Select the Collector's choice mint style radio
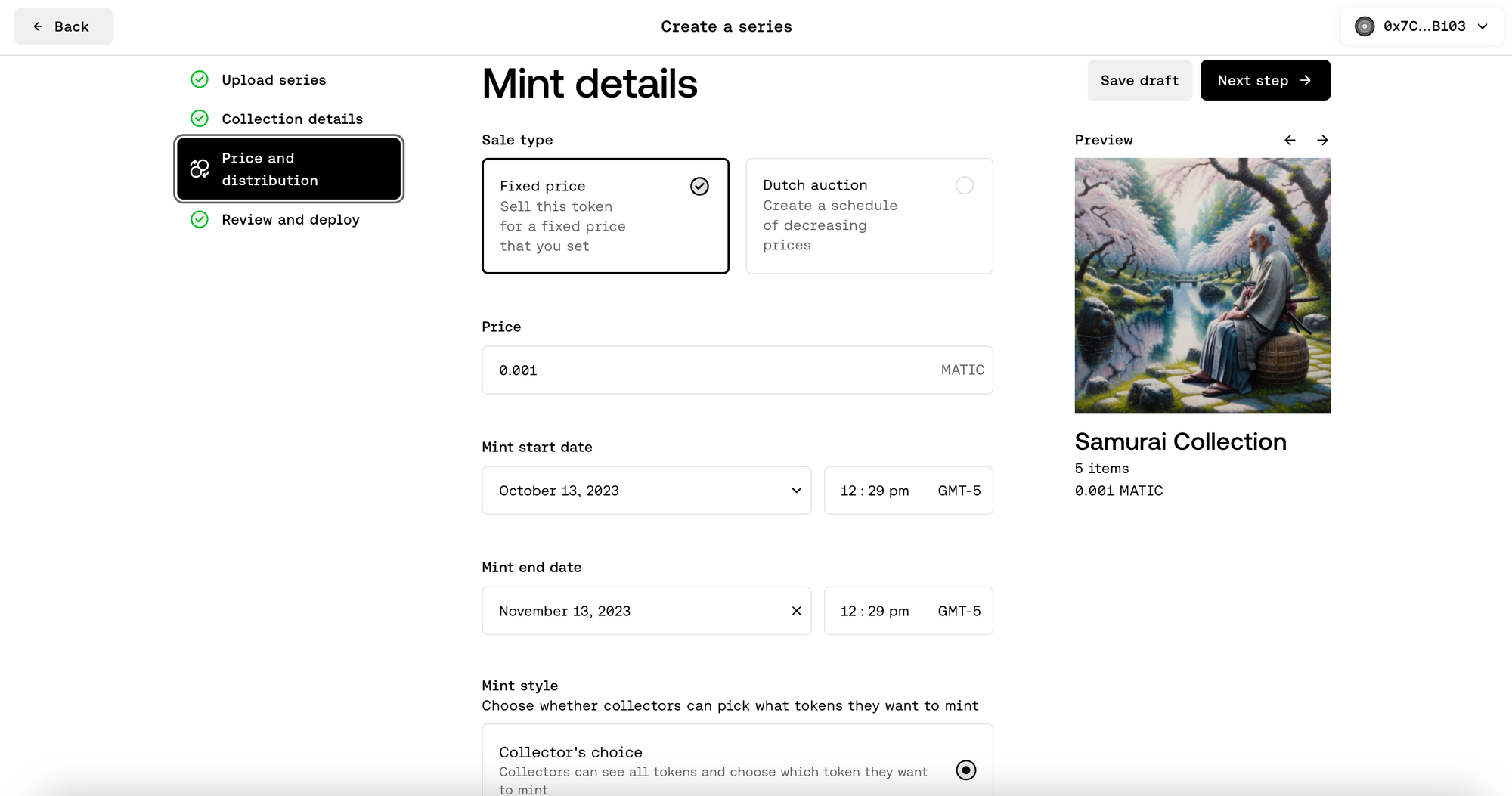1512x796 pixels. coord(966,770)
